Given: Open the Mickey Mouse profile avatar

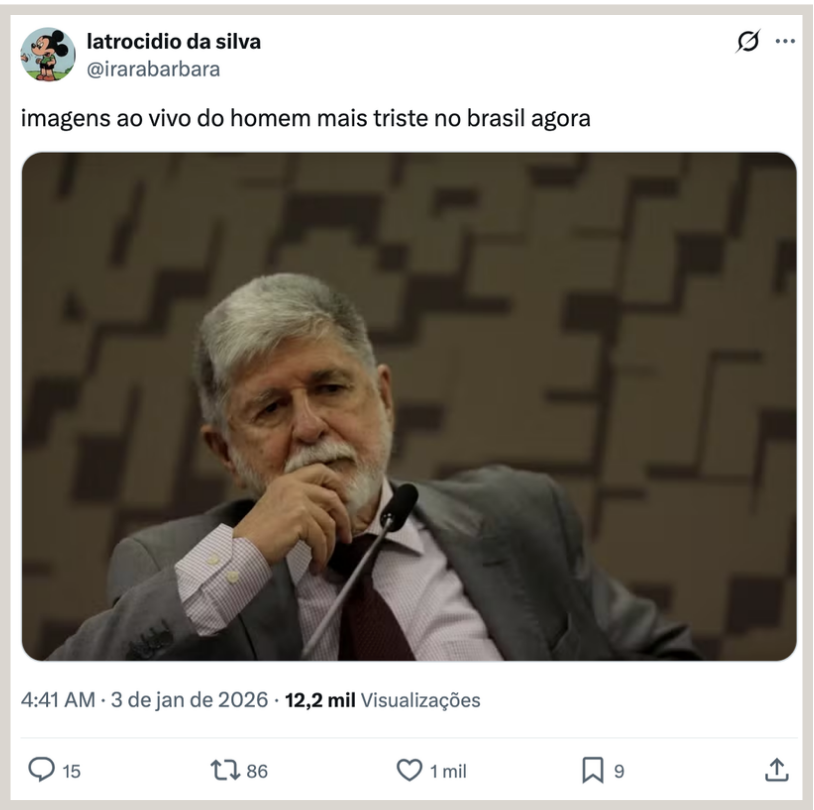Looking at the screenshot, I should pos(48,55).
